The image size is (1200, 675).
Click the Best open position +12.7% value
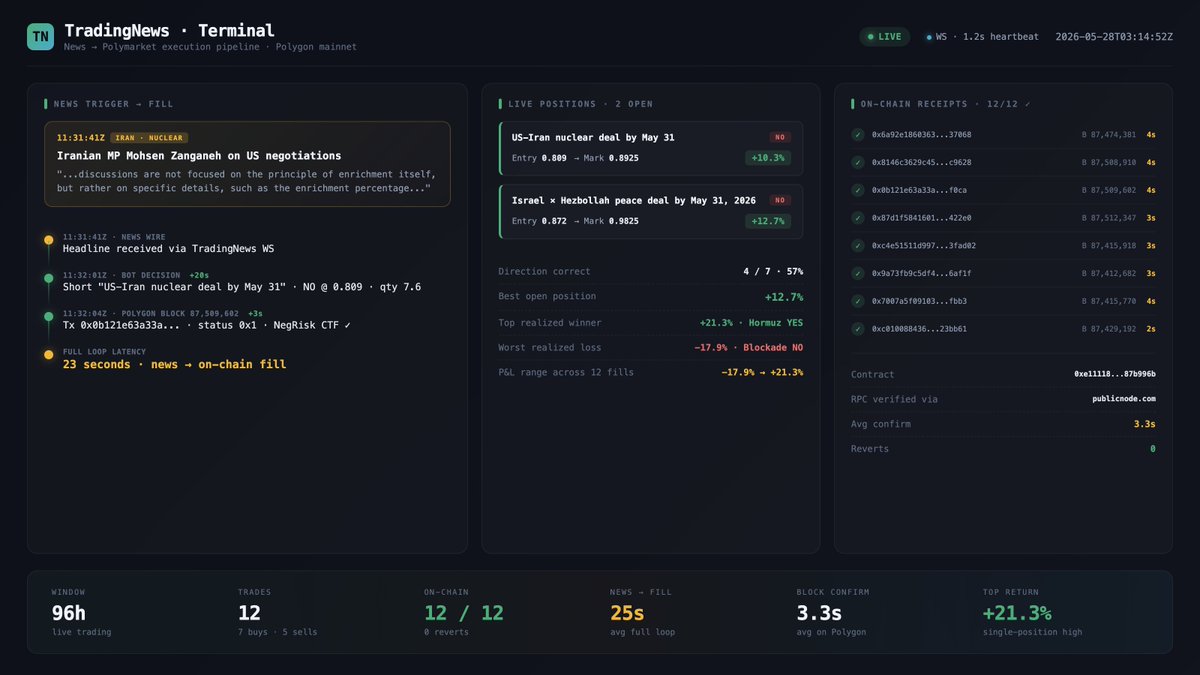784,296
